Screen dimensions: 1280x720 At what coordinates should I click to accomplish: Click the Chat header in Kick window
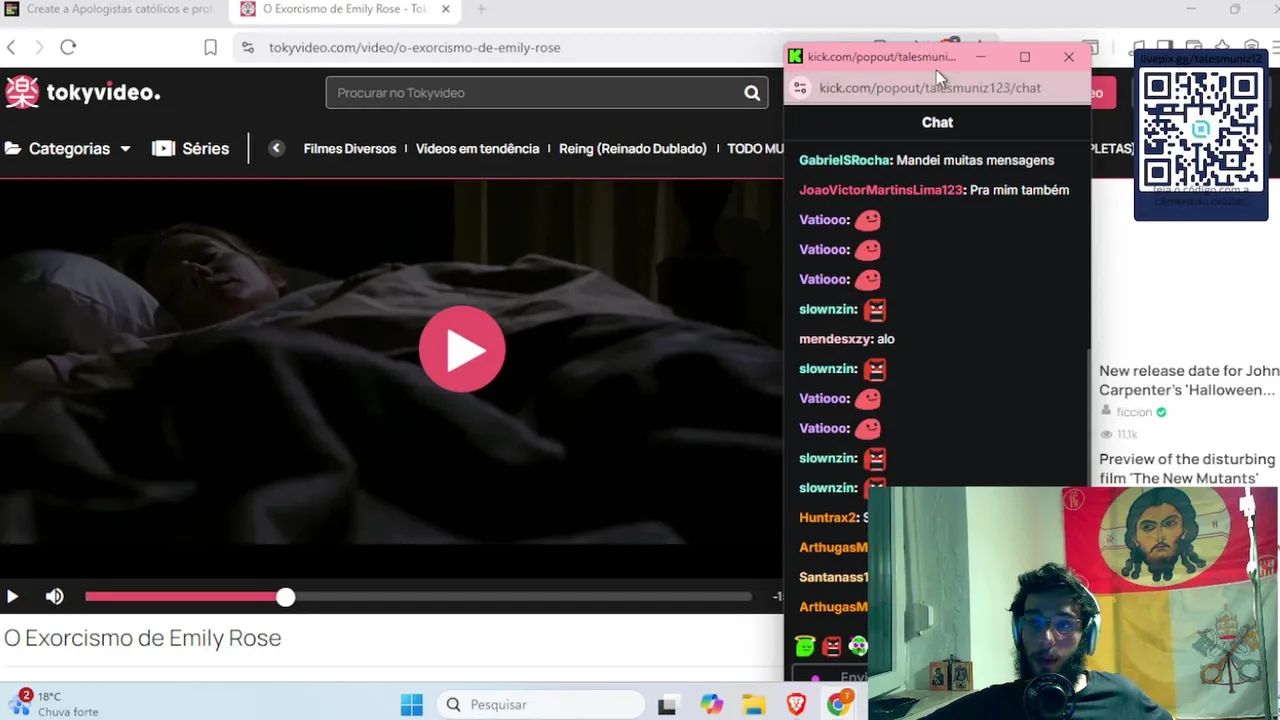click(937, 122)
